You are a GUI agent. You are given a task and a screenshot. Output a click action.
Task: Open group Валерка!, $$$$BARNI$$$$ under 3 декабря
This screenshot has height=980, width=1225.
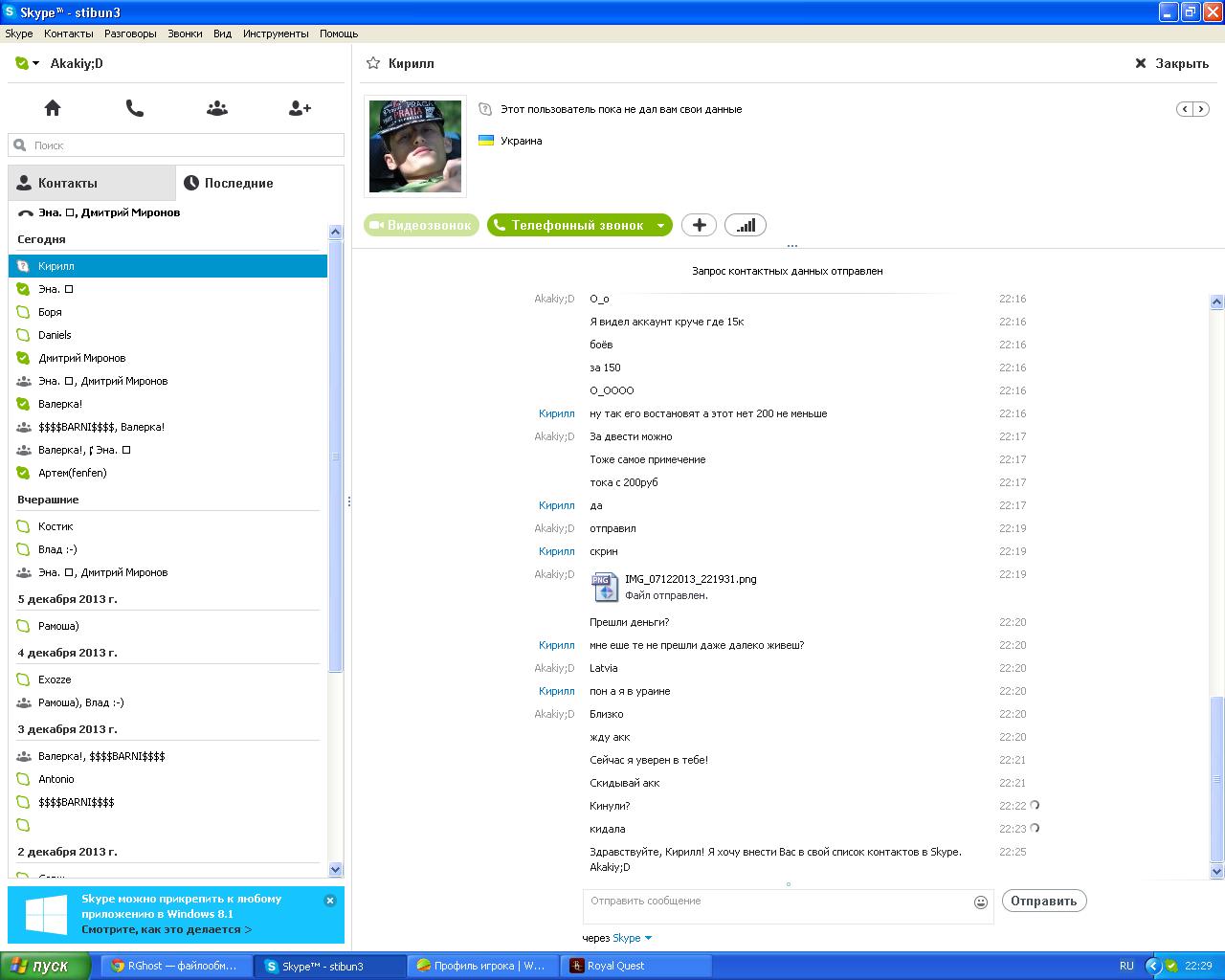click(x=167, y=756)
